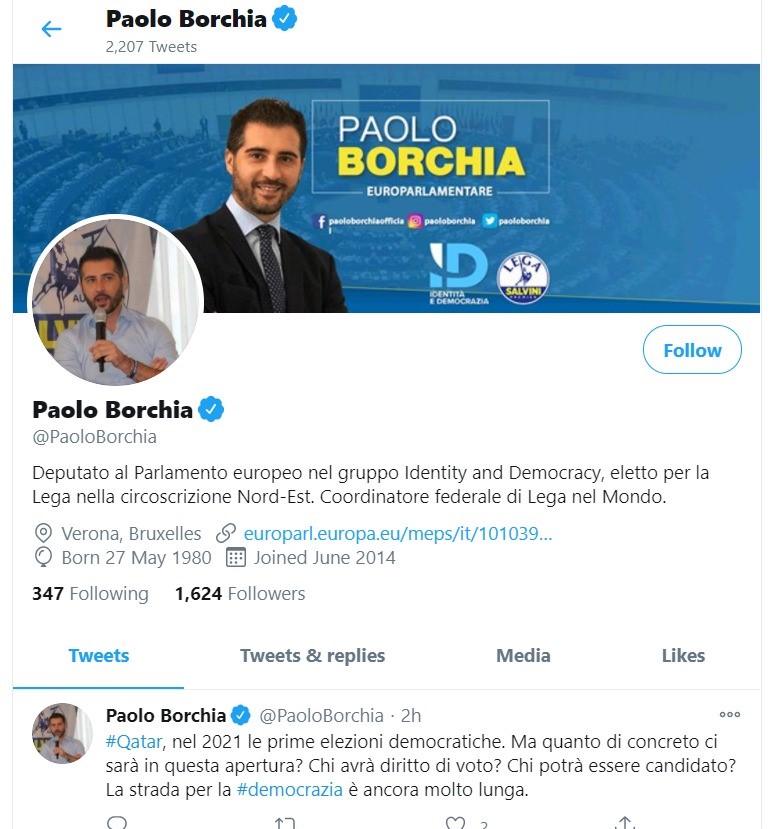This screenshot has height=829, width=781.
Task: Click the #democrazia hashtag
Action: pyautogui.click(x=290, y=790)
